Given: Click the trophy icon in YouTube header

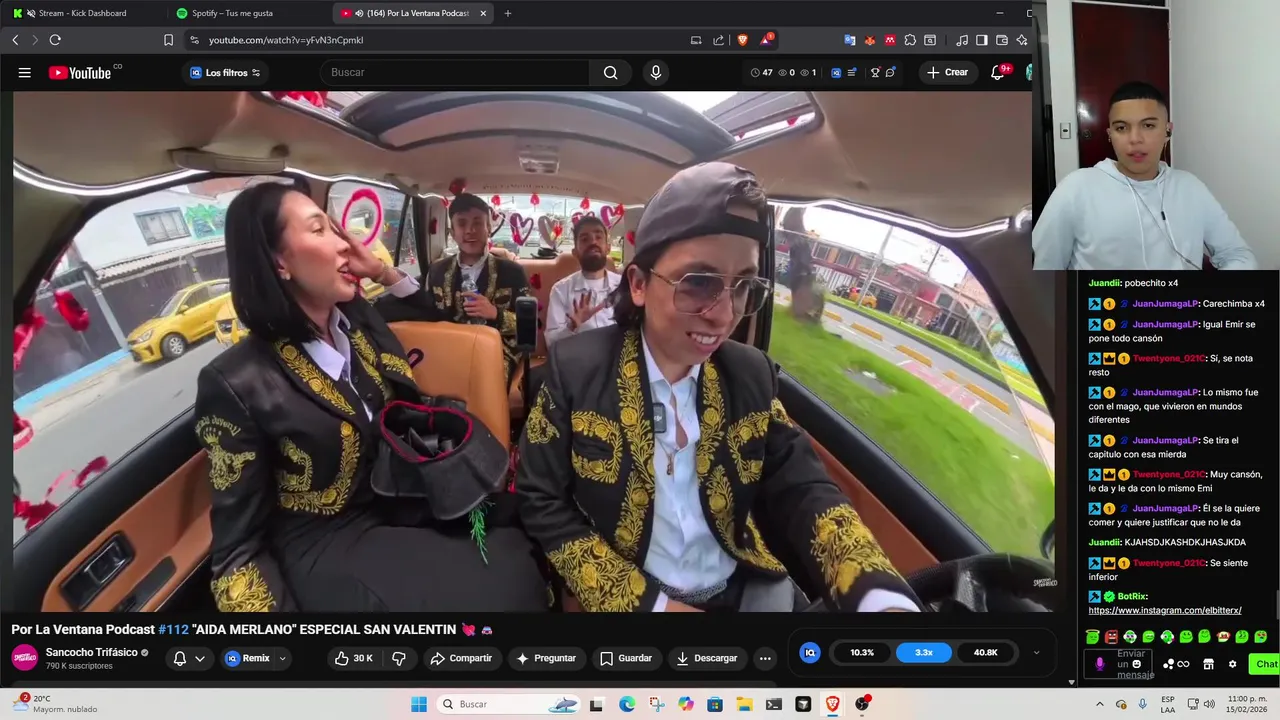Looking at the screenshot, I should pyautogui.click(x=875, y=72).
